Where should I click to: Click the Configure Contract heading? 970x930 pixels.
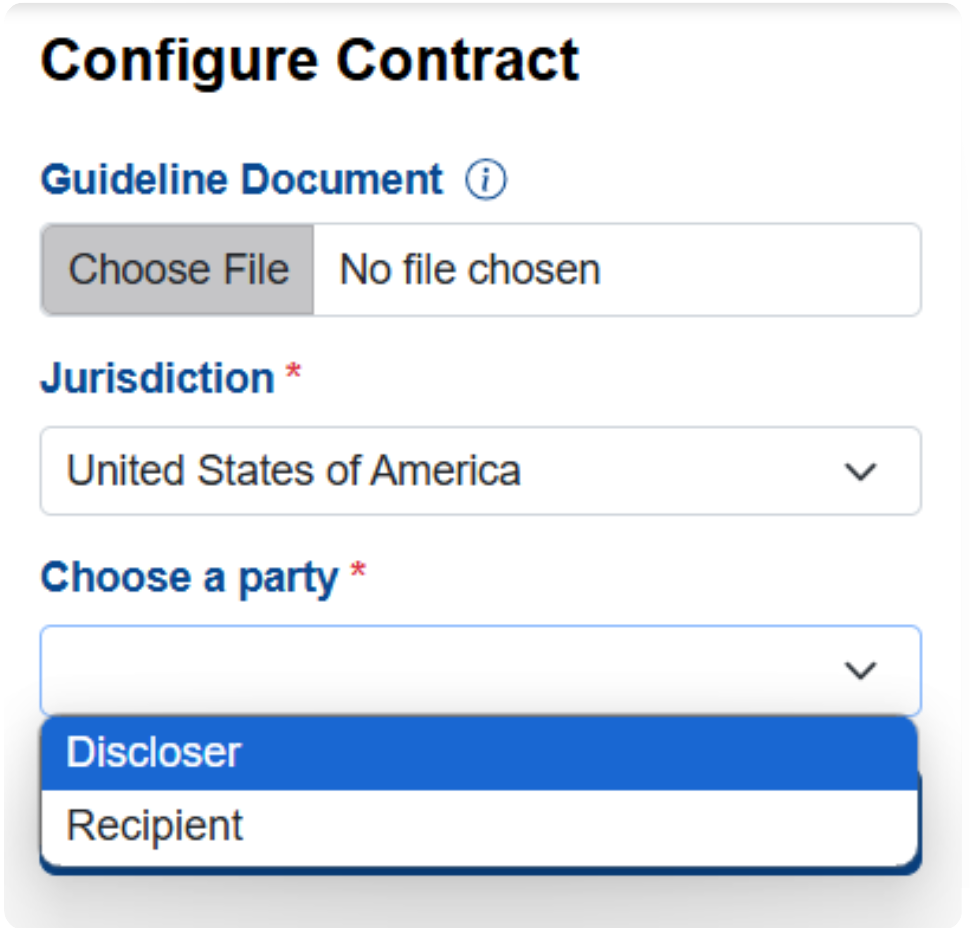pyautogui.click(x=310, y=61)
